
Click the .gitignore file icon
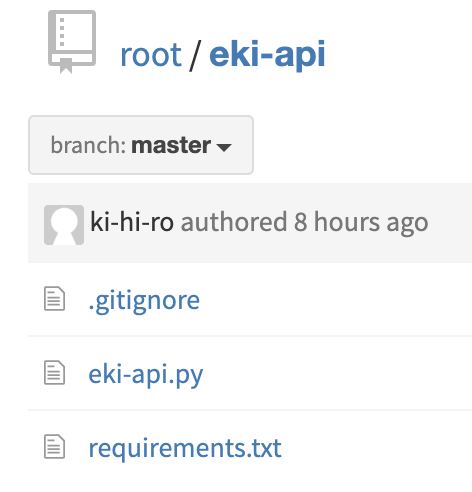[x=54, y=298]
